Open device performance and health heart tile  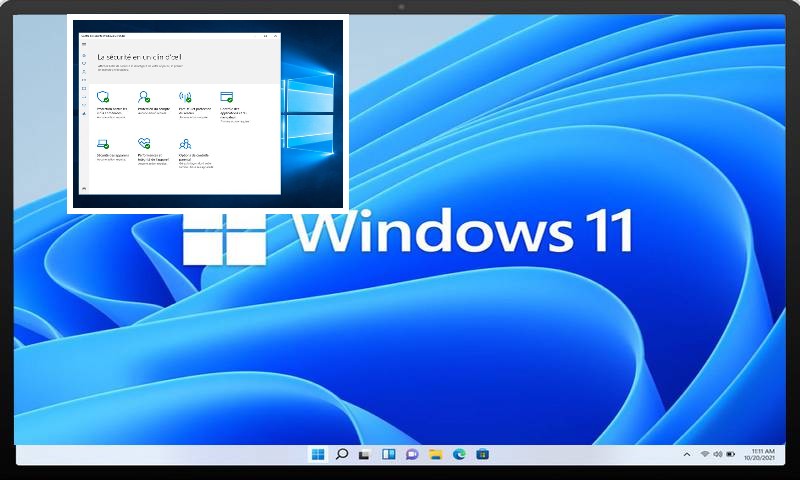coord(153,151)
